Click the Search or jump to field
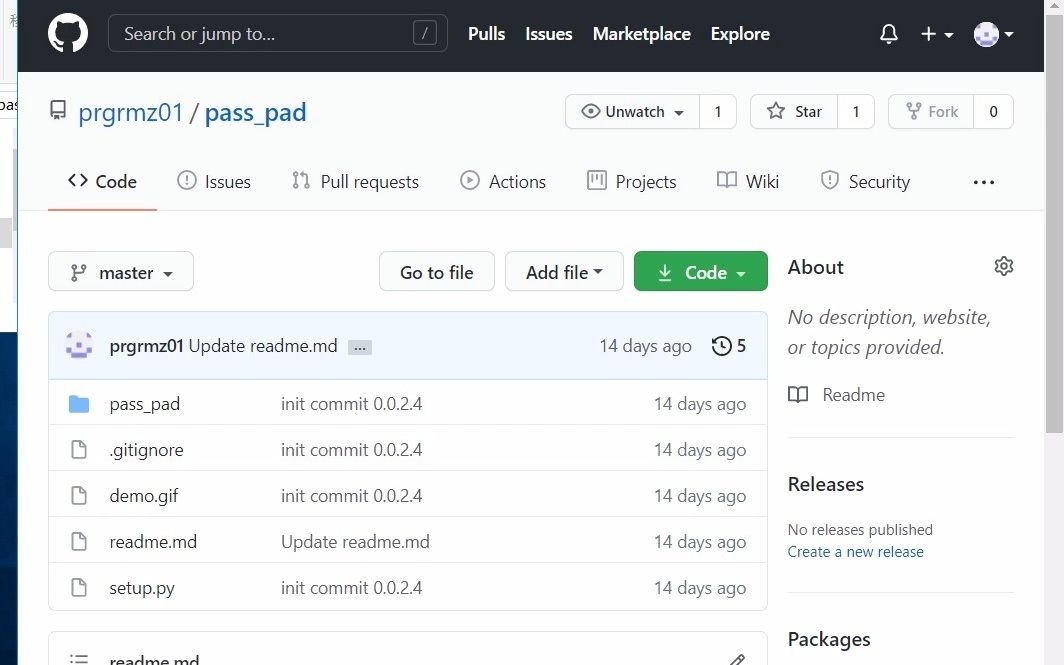This screenshot has width=1064, height=665. pos(277,34)
